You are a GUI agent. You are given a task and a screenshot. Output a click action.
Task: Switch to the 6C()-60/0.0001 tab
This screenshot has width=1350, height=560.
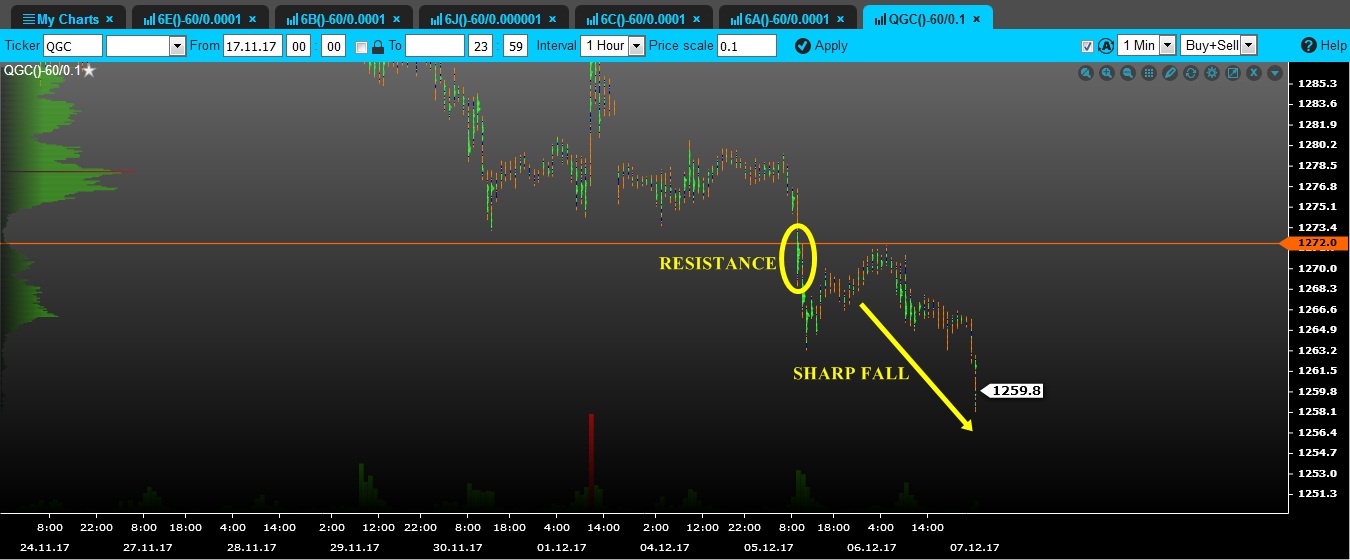click(642, 19)
